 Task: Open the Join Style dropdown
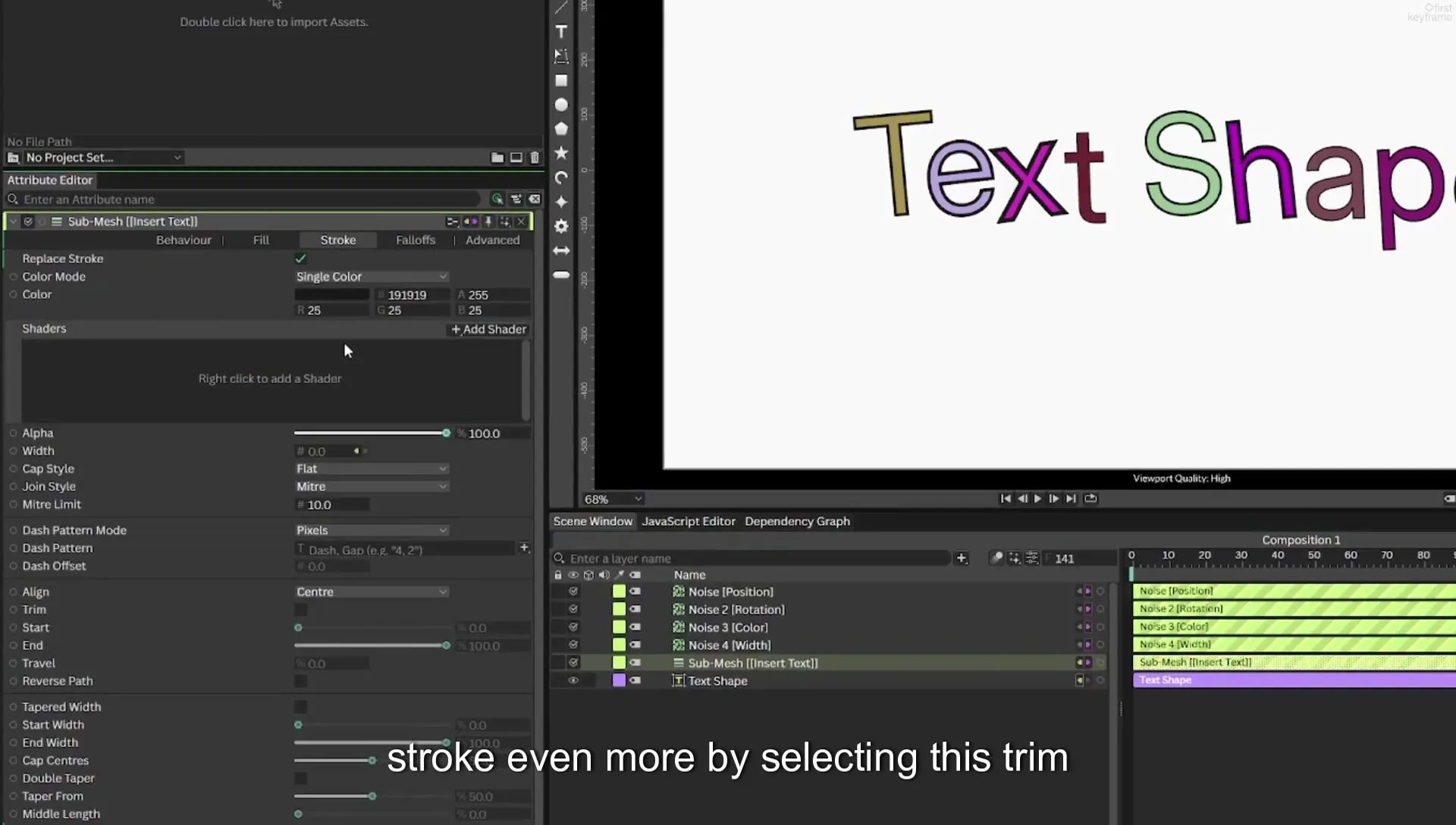[x=372, y=487]
